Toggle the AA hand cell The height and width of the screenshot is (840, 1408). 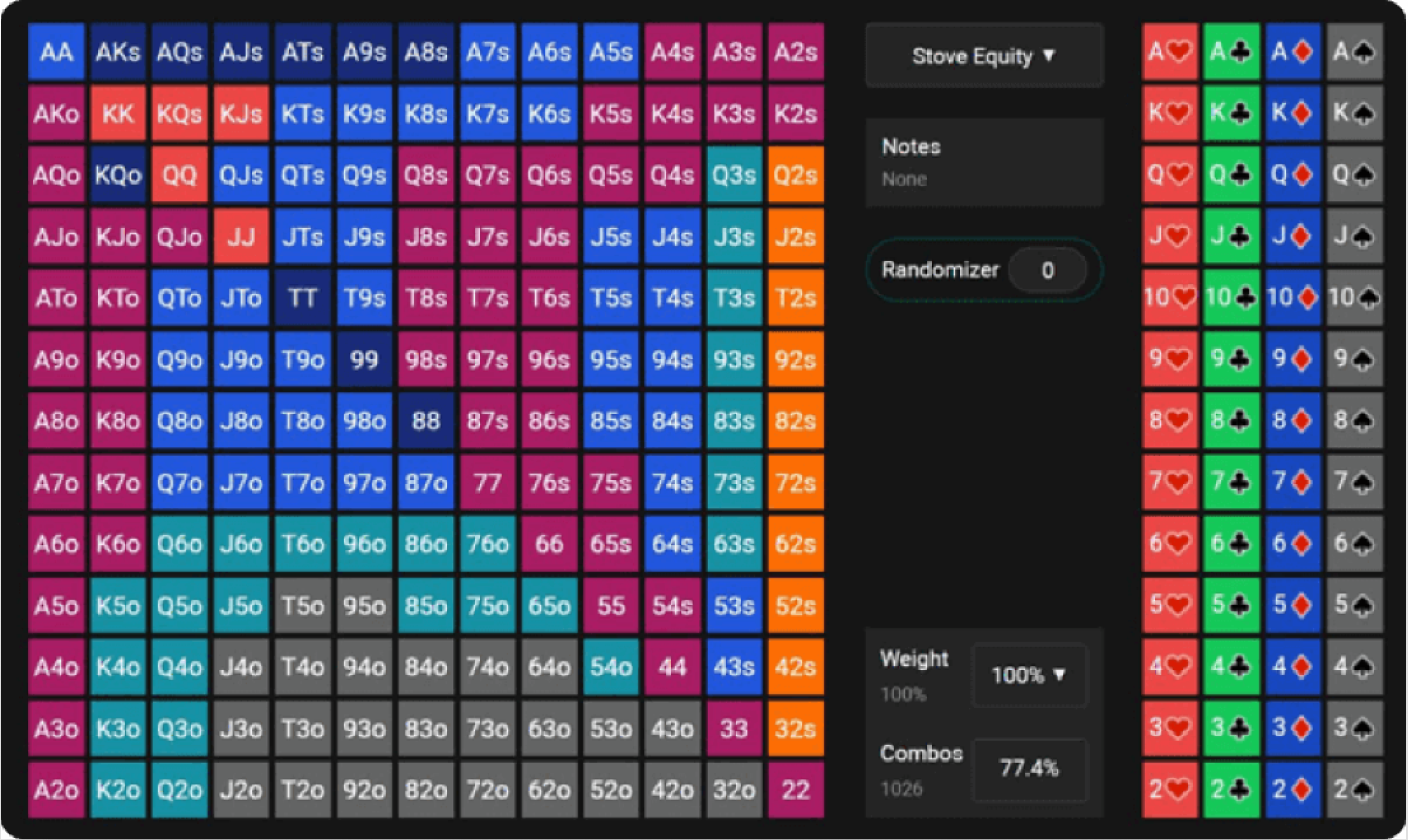(56, 52)
